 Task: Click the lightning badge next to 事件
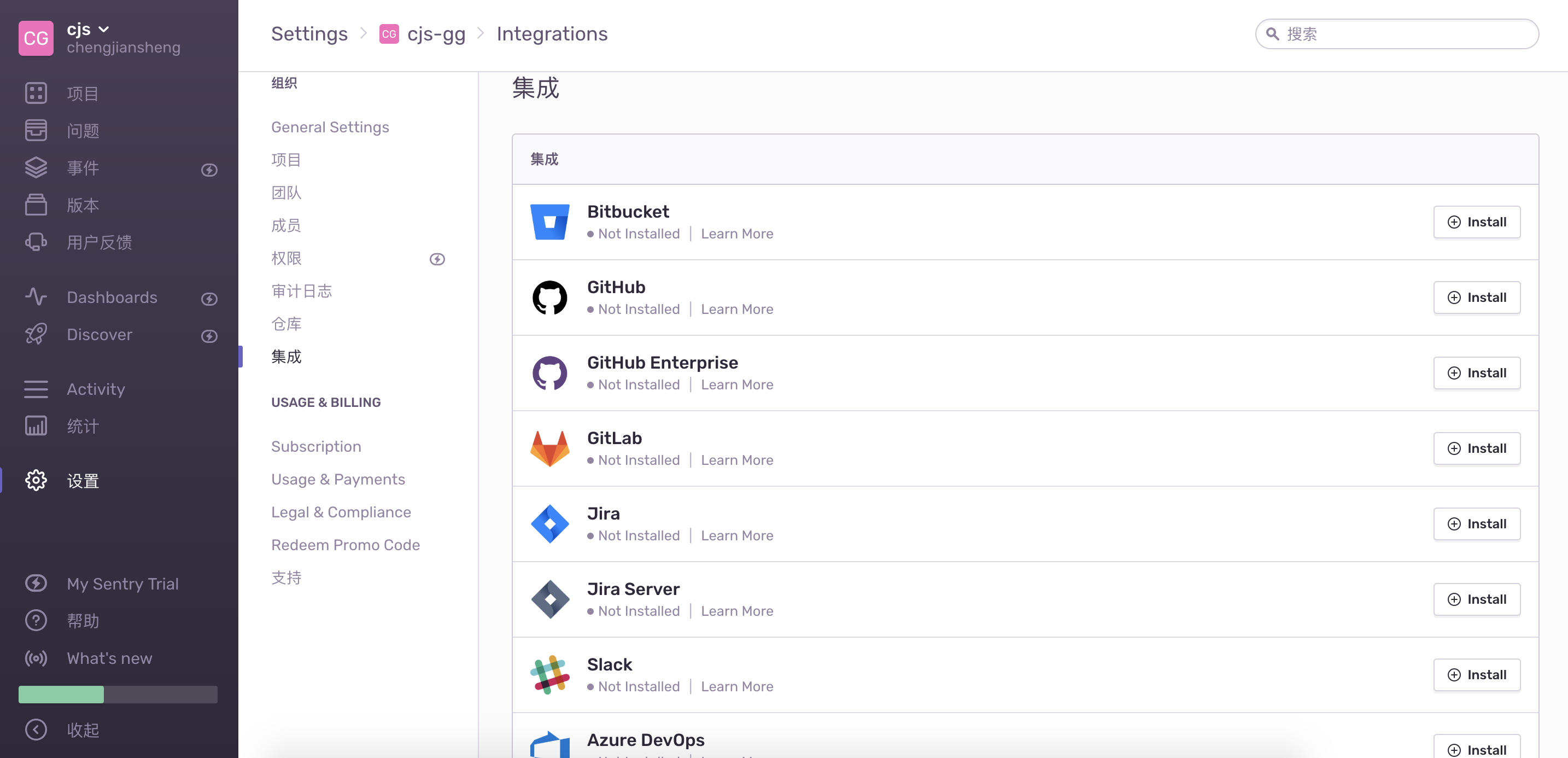pyautogui.click(x=209, y=170)
